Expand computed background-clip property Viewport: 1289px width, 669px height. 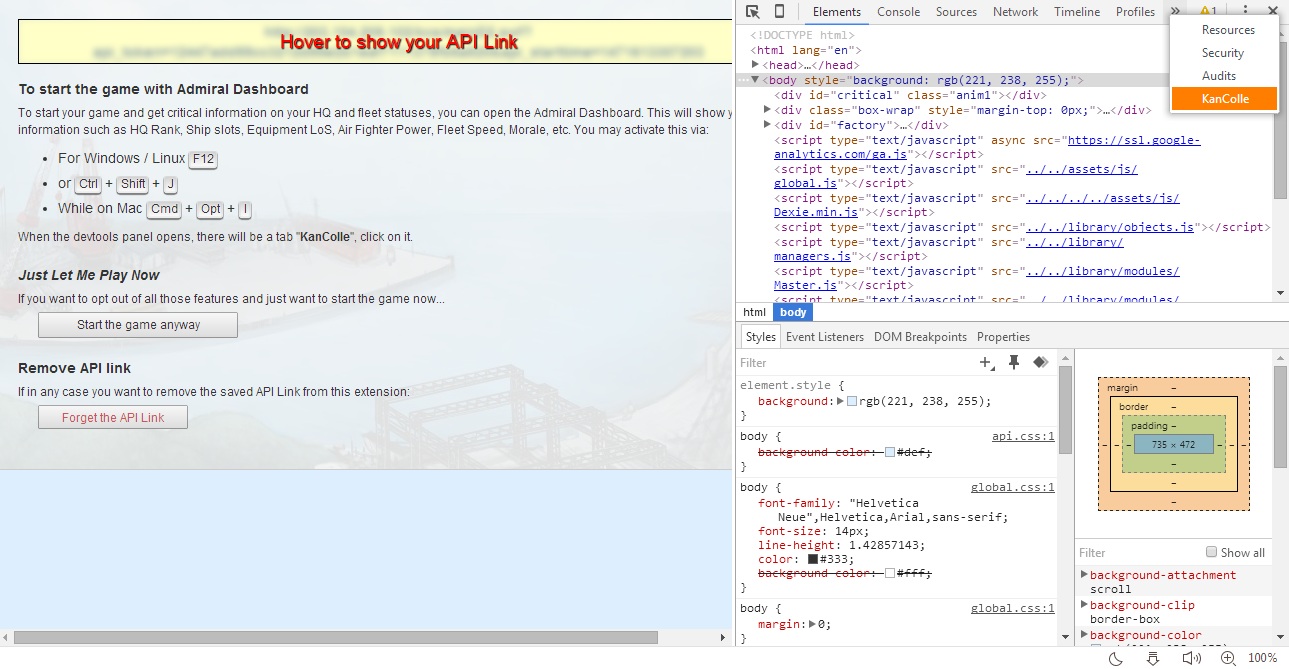1084,605
